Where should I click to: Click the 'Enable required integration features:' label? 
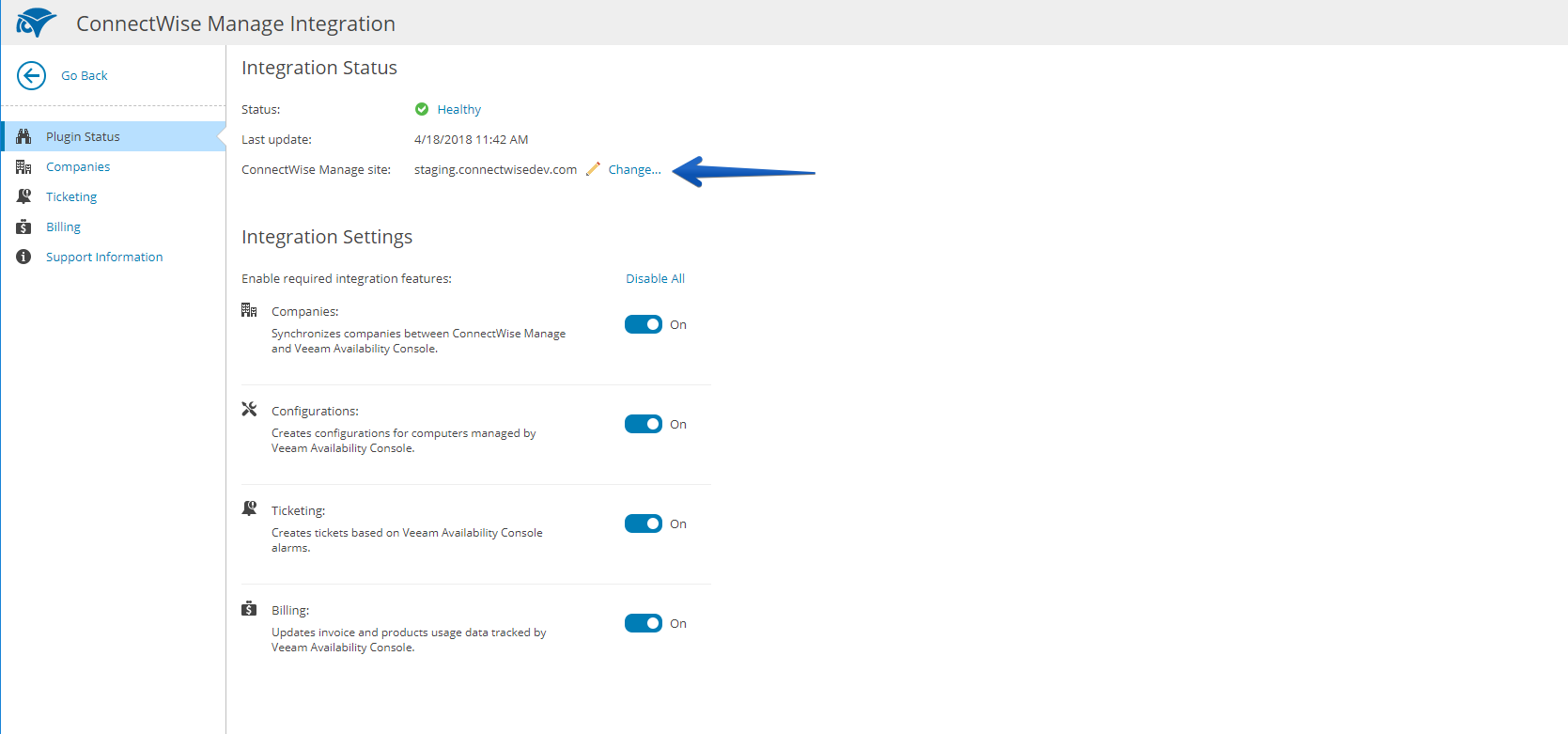tap(347, 278)
